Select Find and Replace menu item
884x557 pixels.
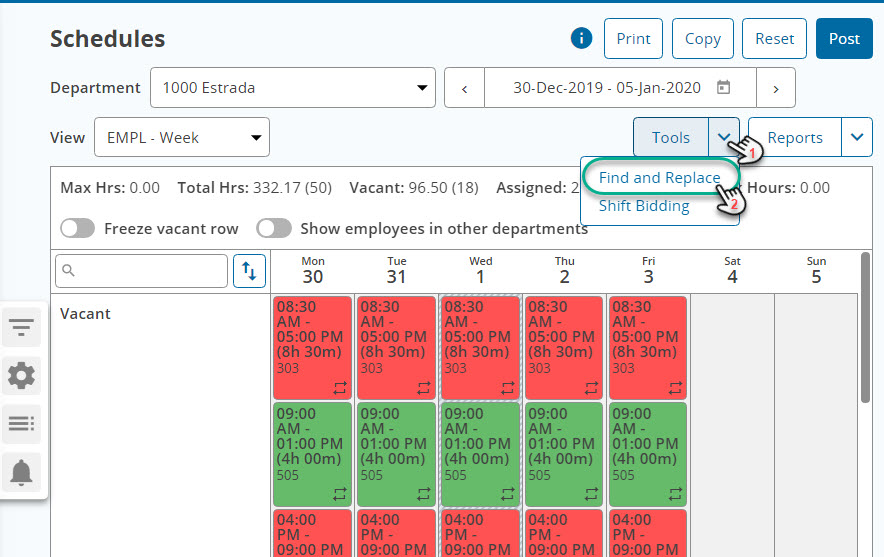[660, 178]
